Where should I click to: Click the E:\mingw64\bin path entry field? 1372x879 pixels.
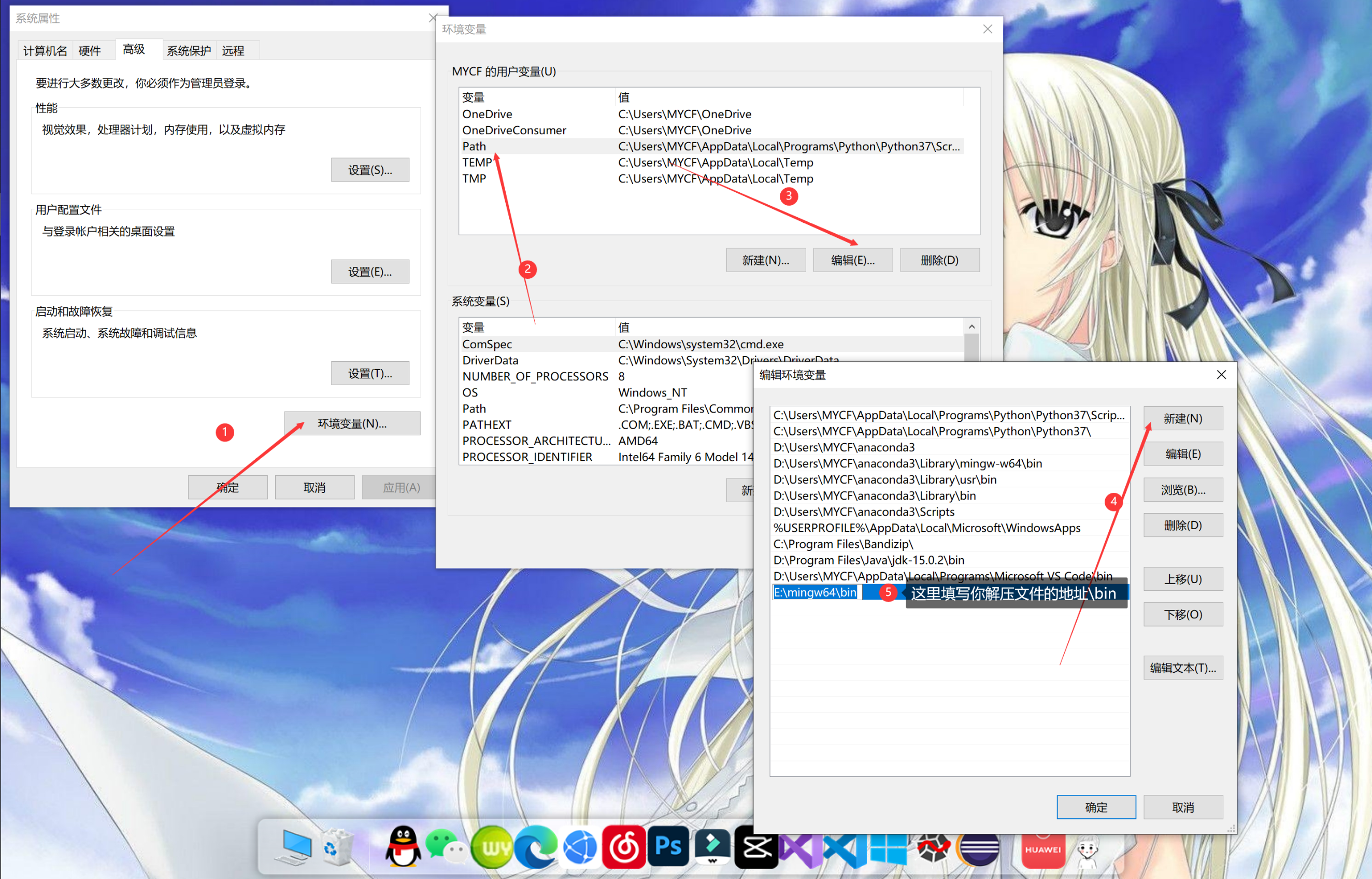[814, 592]
